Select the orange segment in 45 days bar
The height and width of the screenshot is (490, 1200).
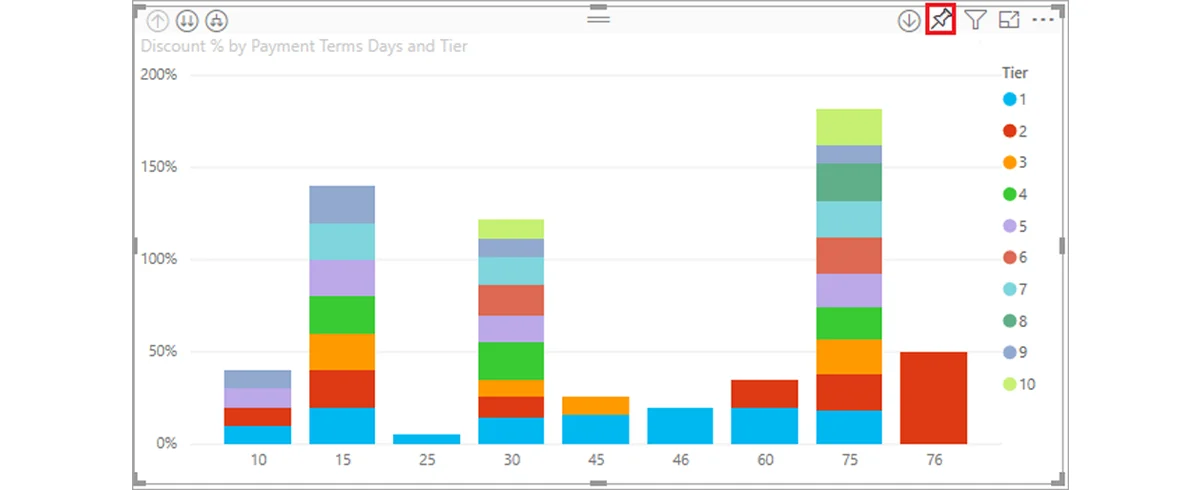(x=596, y=405)
